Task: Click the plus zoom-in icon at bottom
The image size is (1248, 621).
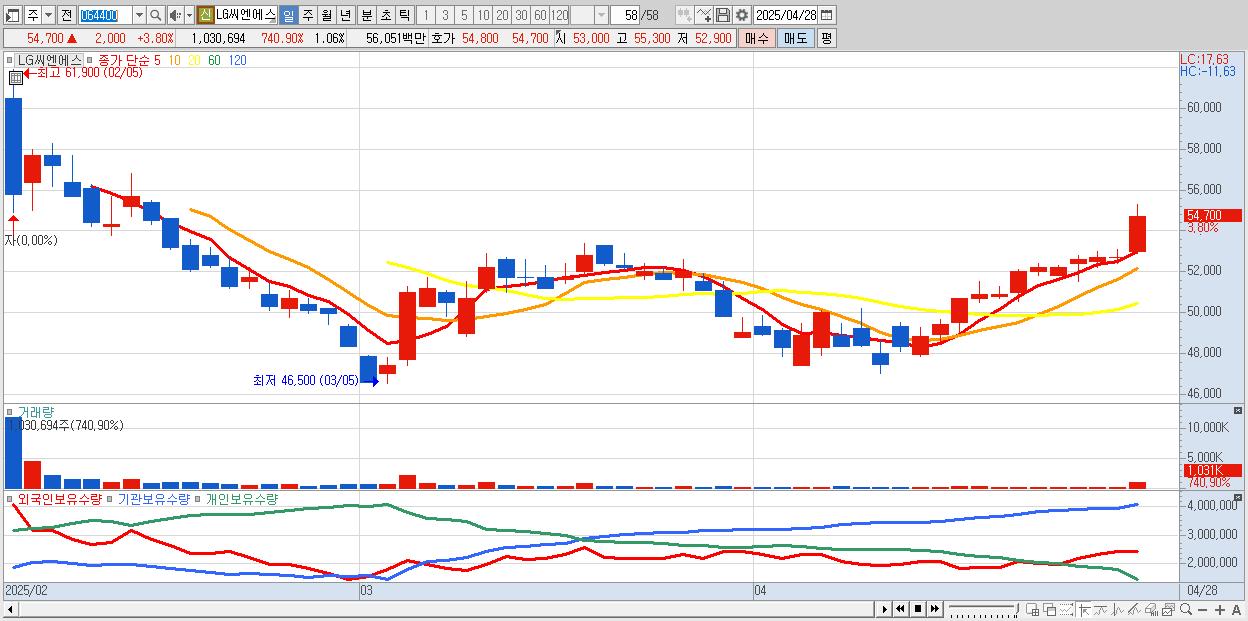Action: 1220,610
